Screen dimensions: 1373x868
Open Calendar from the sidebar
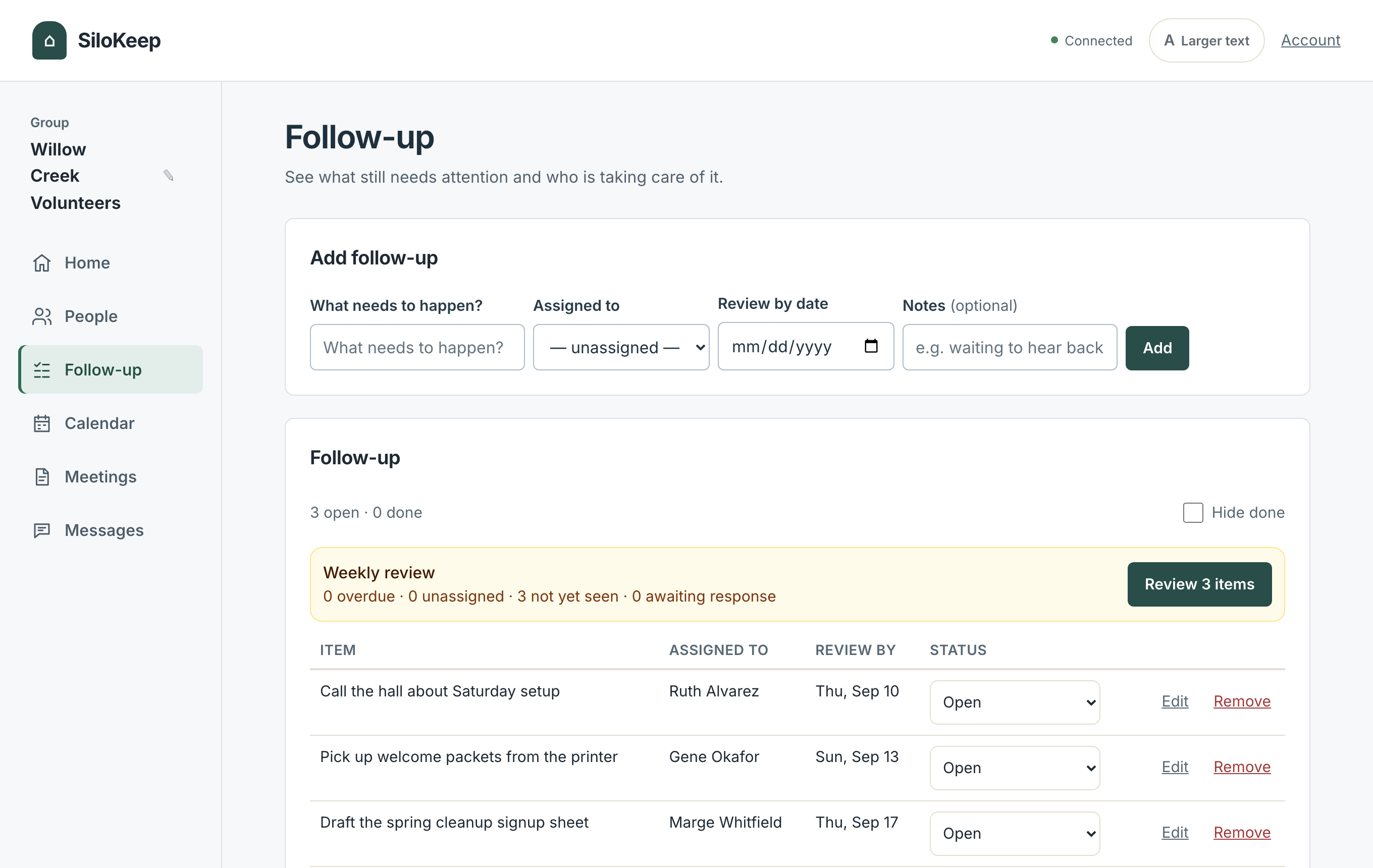(111, 423)
